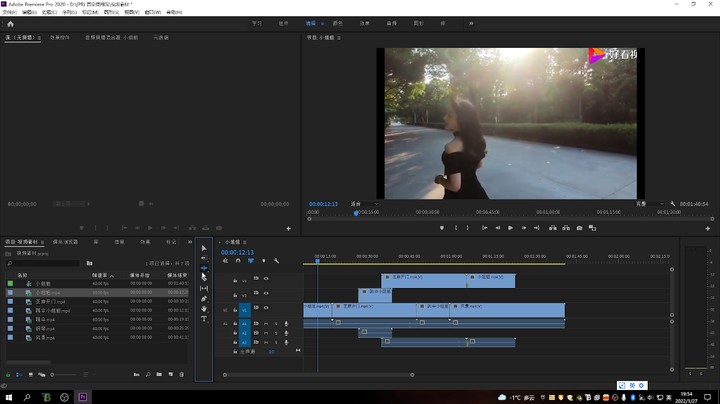
Task: Open the Project panel menu icon
Action: click(42, 242)
